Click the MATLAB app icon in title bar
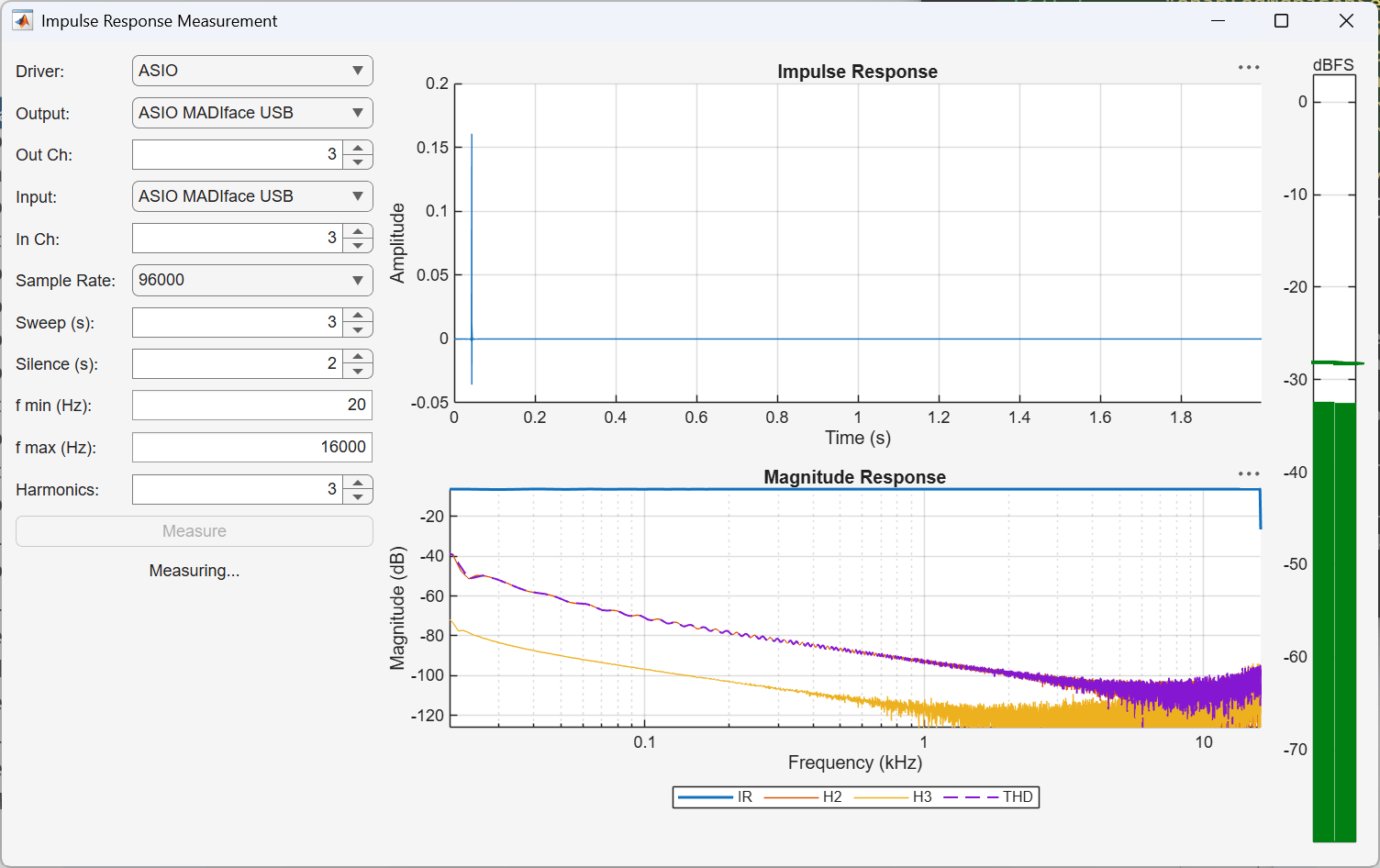The height and width of the screenshot is (868, 1380). point(22,20)
